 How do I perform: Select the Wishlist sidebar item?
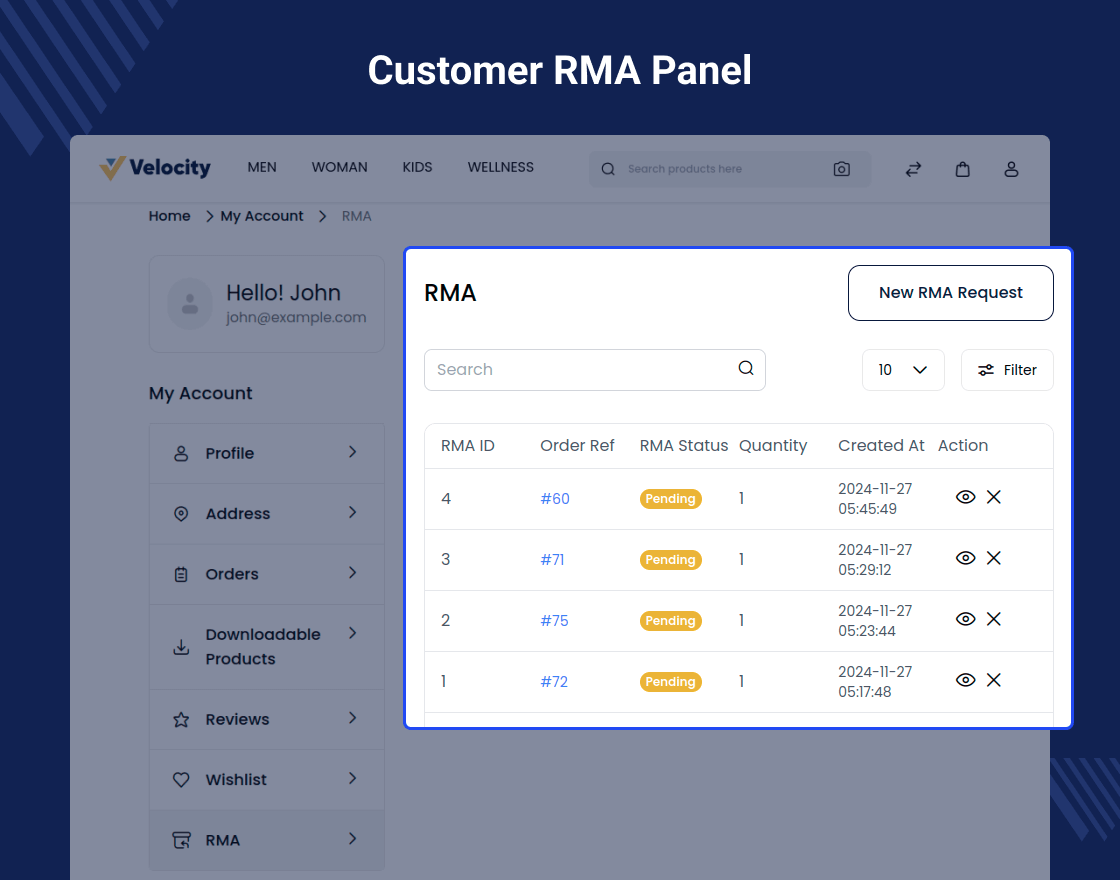click(x=266, y=780)
